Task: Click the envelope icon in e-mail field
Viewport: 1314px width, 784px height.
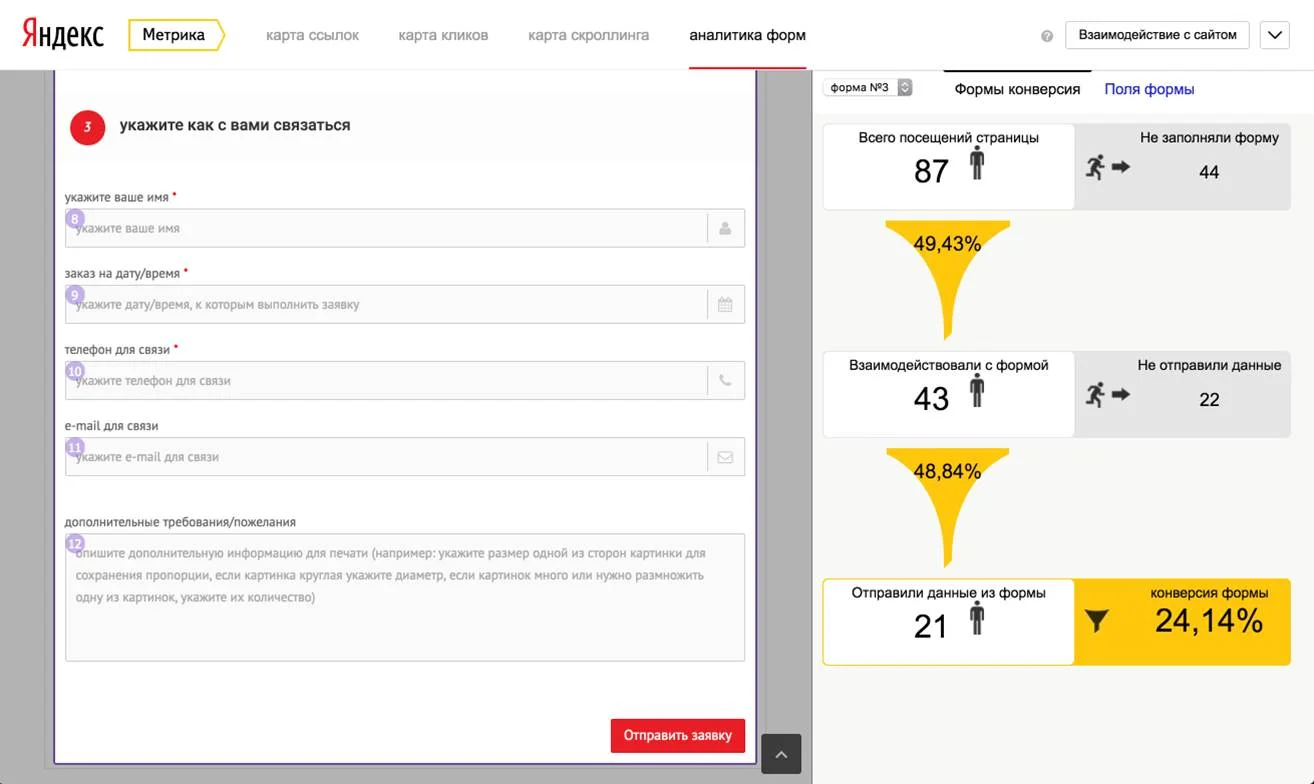Action: (x=725, y=457)
